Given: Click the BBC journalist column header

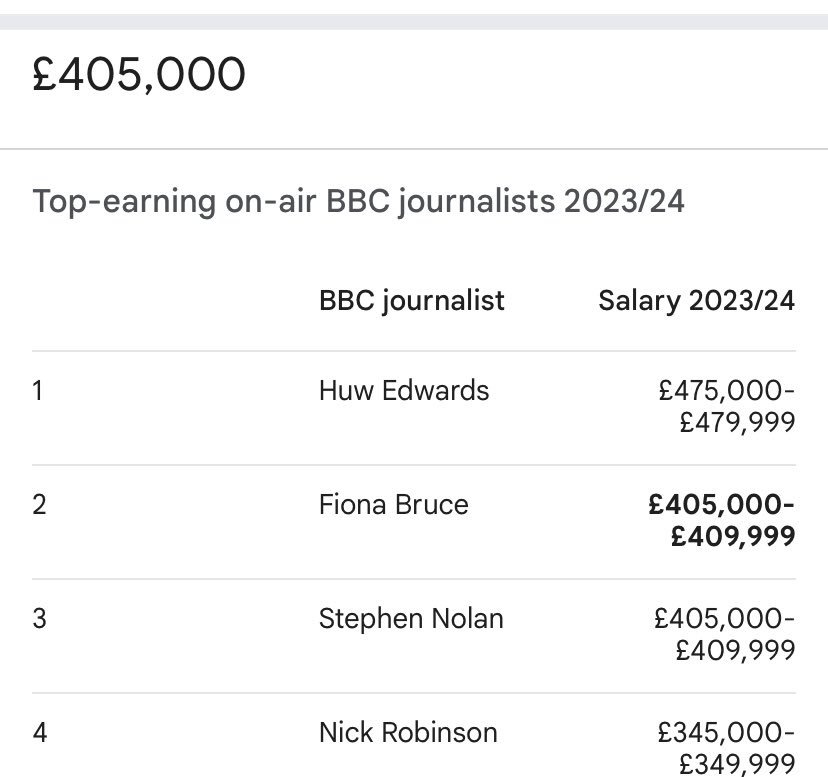Looking at the screenshot, I should (411, 300).
